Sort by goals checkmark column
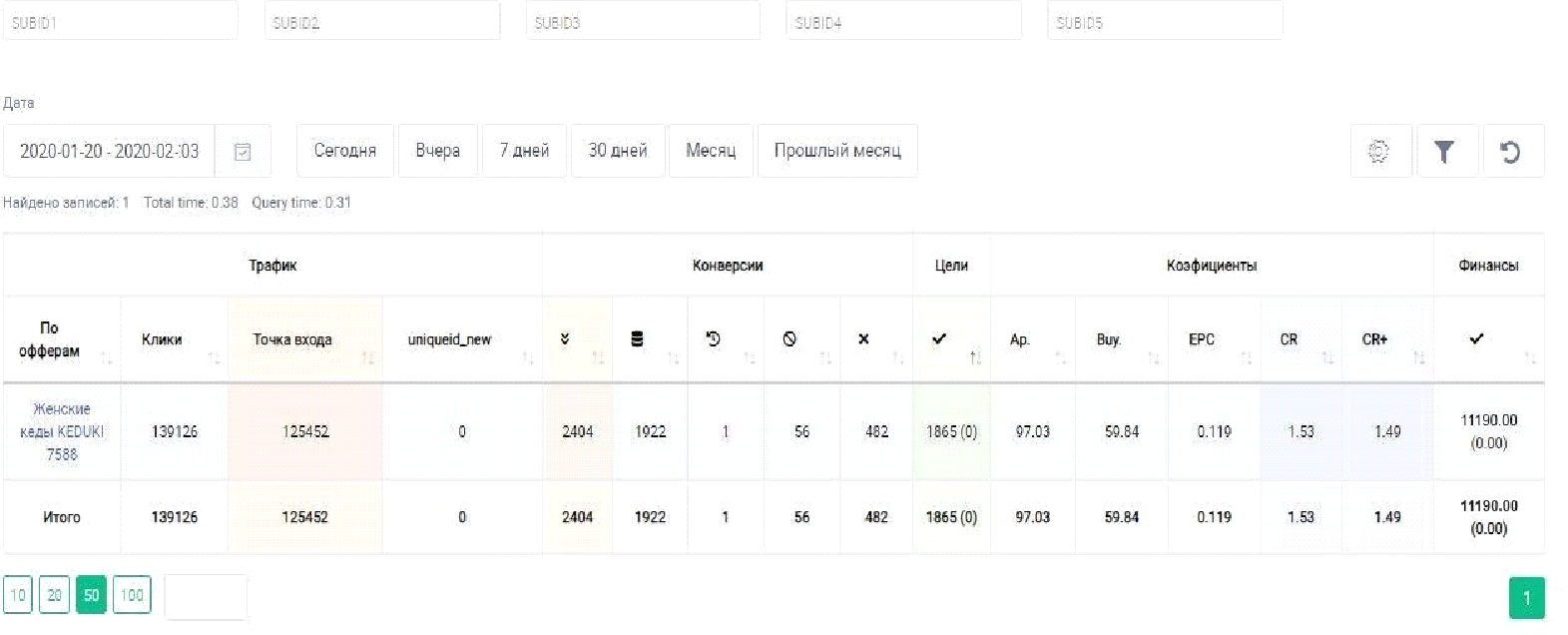 coord(951,339)
